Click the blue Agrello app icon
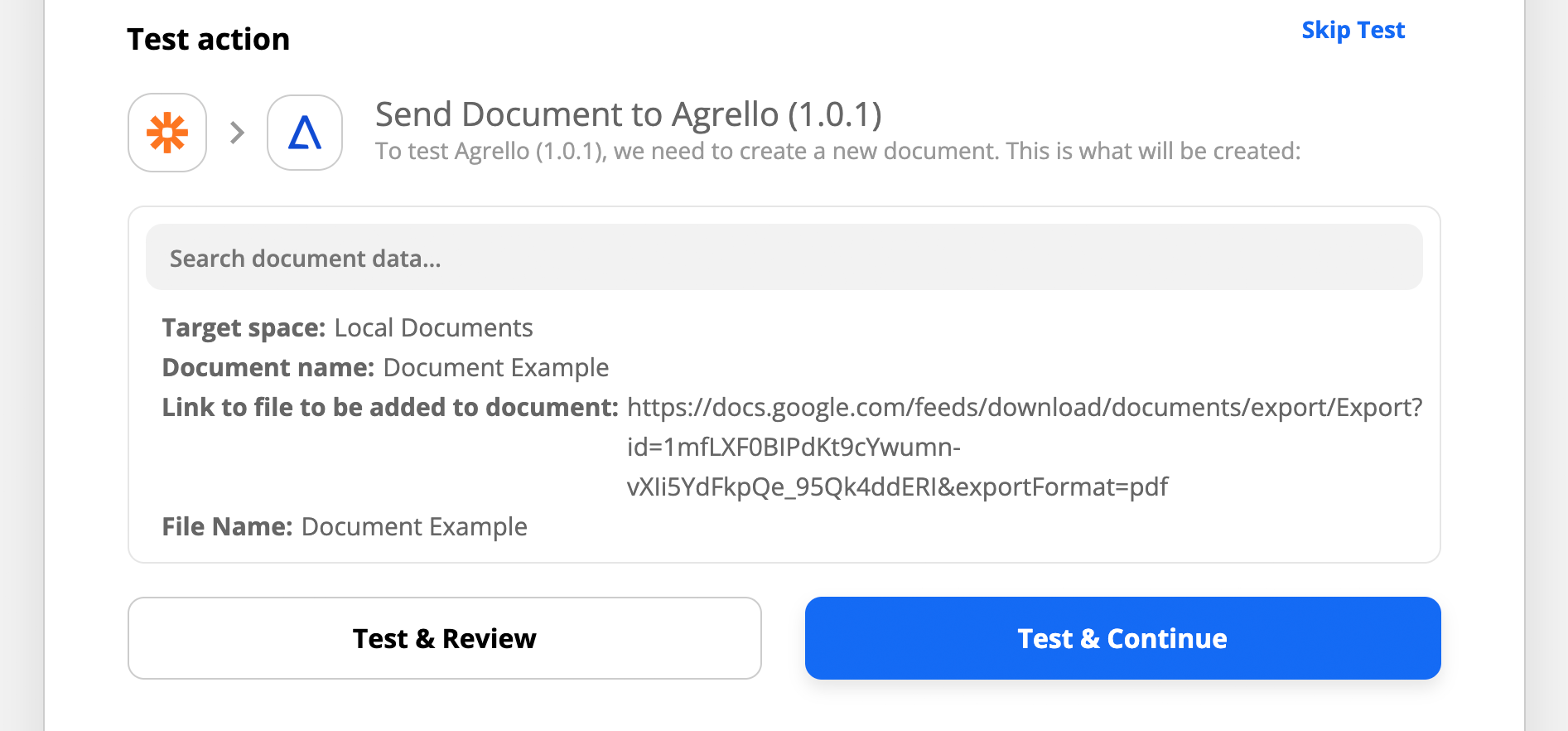This screenshot has height=731, width=1568. (305, 133)
